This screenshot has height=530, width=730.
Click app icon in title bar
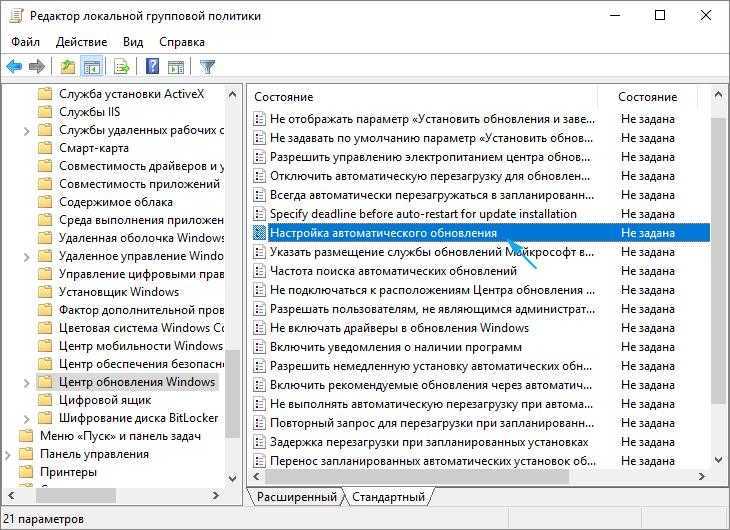[16, 15]
